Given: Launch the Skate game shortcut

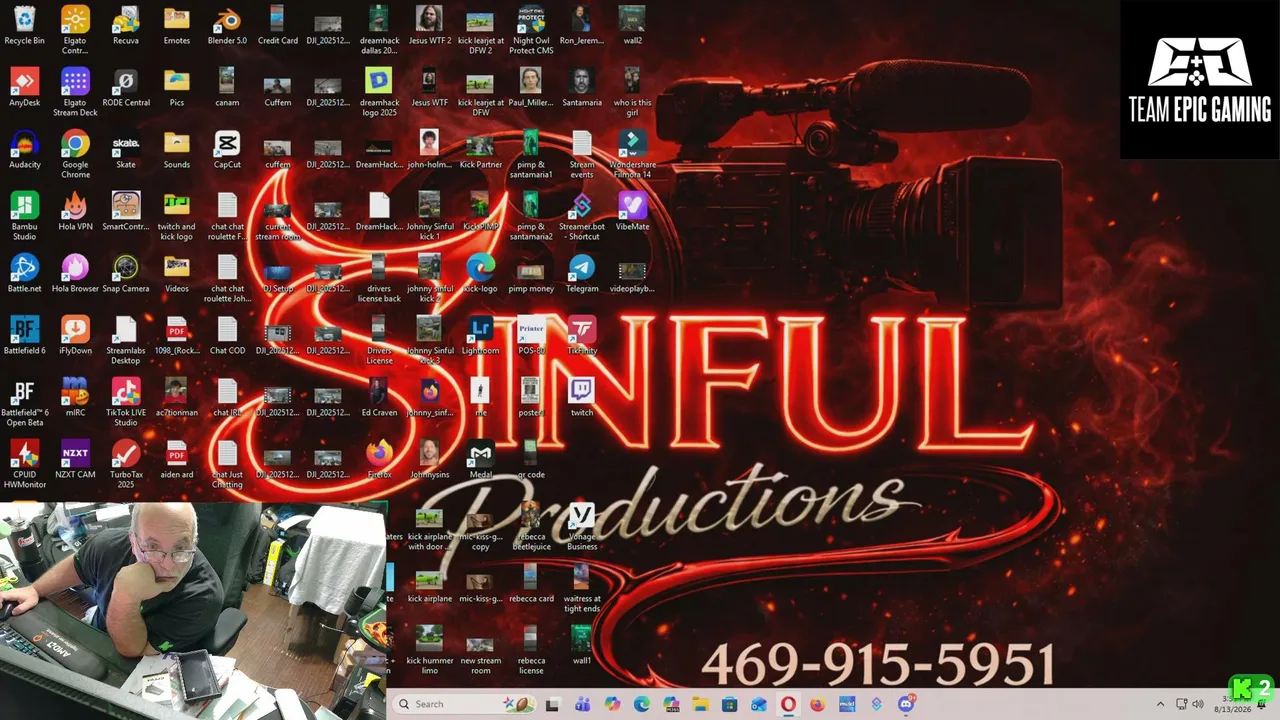Looking at the screenshot, I should point(125,150).
